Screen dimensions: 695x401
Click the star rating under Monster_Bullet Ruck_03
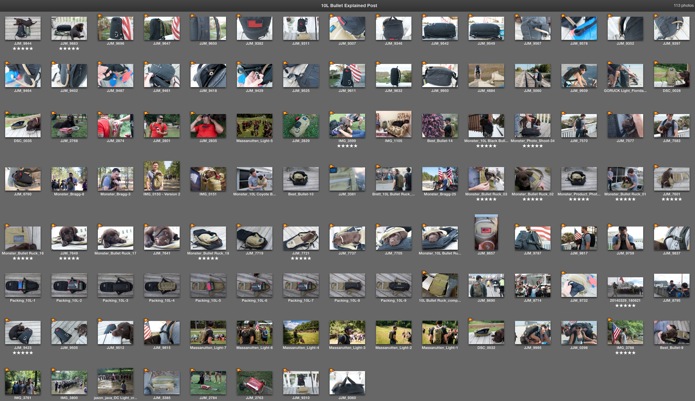point(486,199)
